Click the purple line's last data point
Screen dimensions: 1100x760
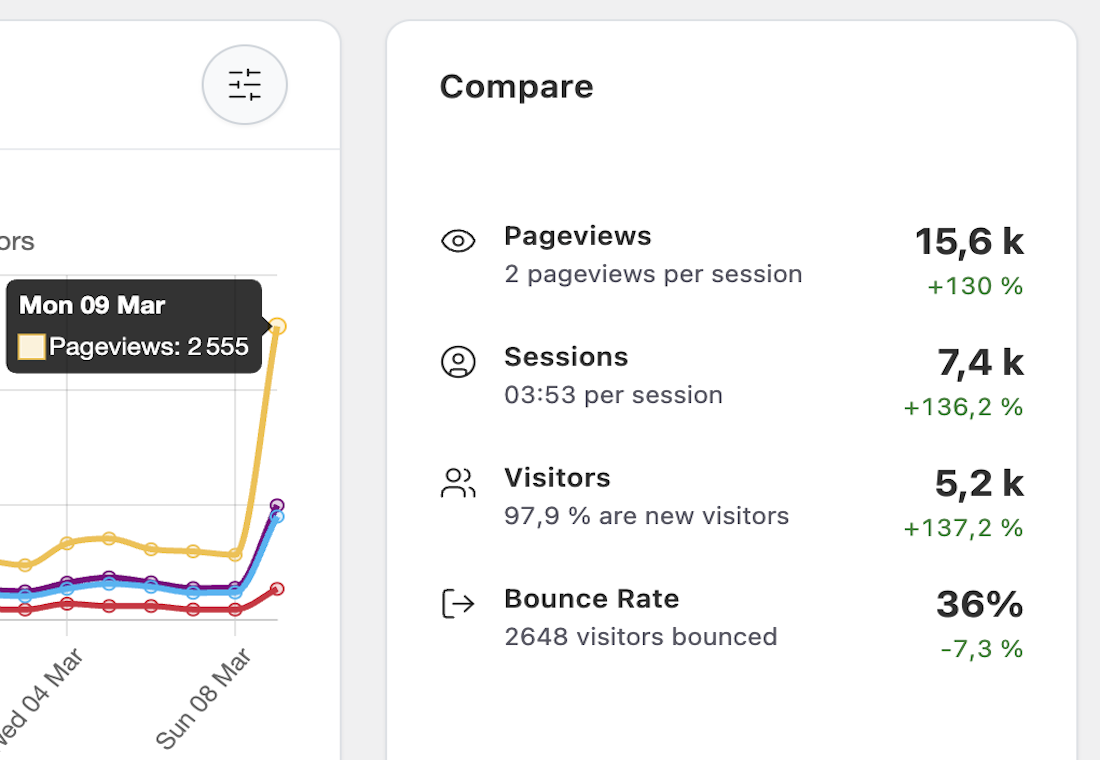pos(277,506)
